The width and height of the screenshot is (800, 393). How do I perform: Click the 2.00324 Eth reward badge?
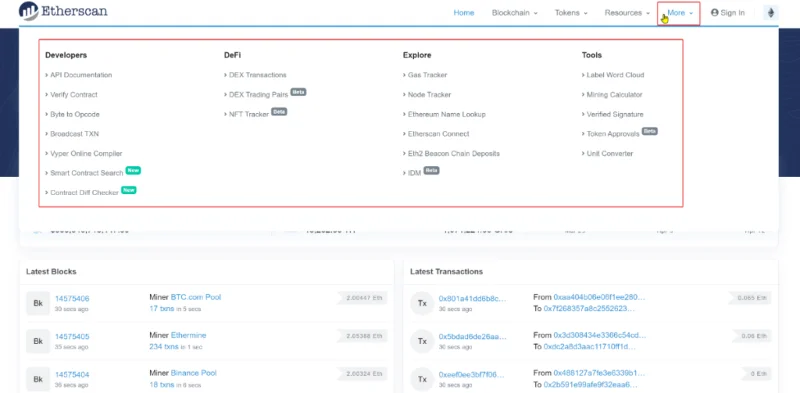pos(361,374)
